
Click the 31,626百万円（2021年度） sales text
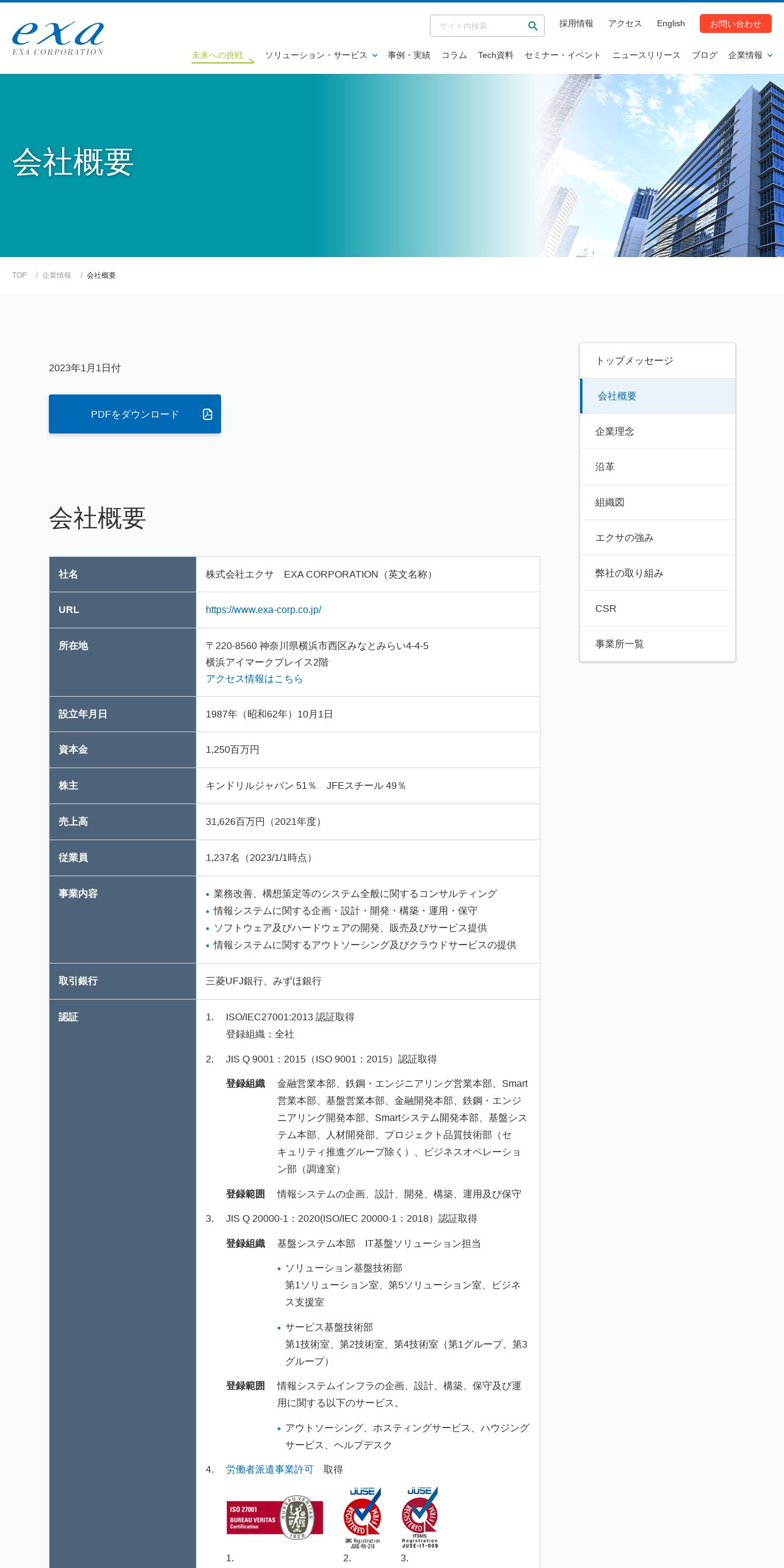[x=266, y=822]
